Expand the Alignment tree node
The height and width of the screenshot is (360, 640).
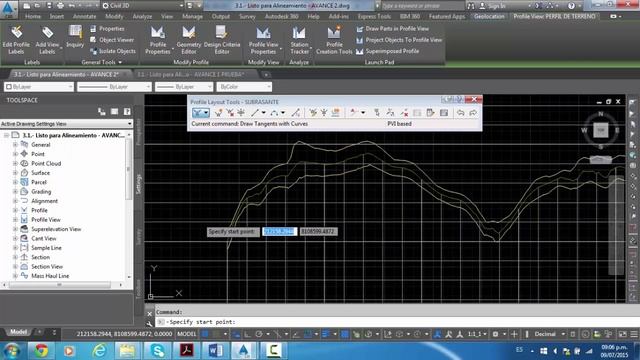[x=15, y=201]
